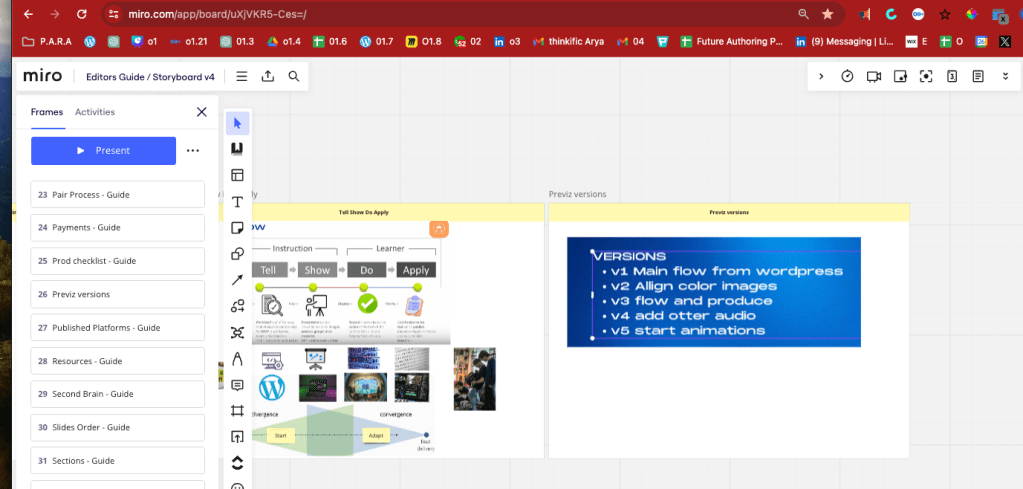Open the thinkific Arya bookmark
The width and height of the screenshot is (1023, 489).
pyautogui.click(x=568, y=41)
